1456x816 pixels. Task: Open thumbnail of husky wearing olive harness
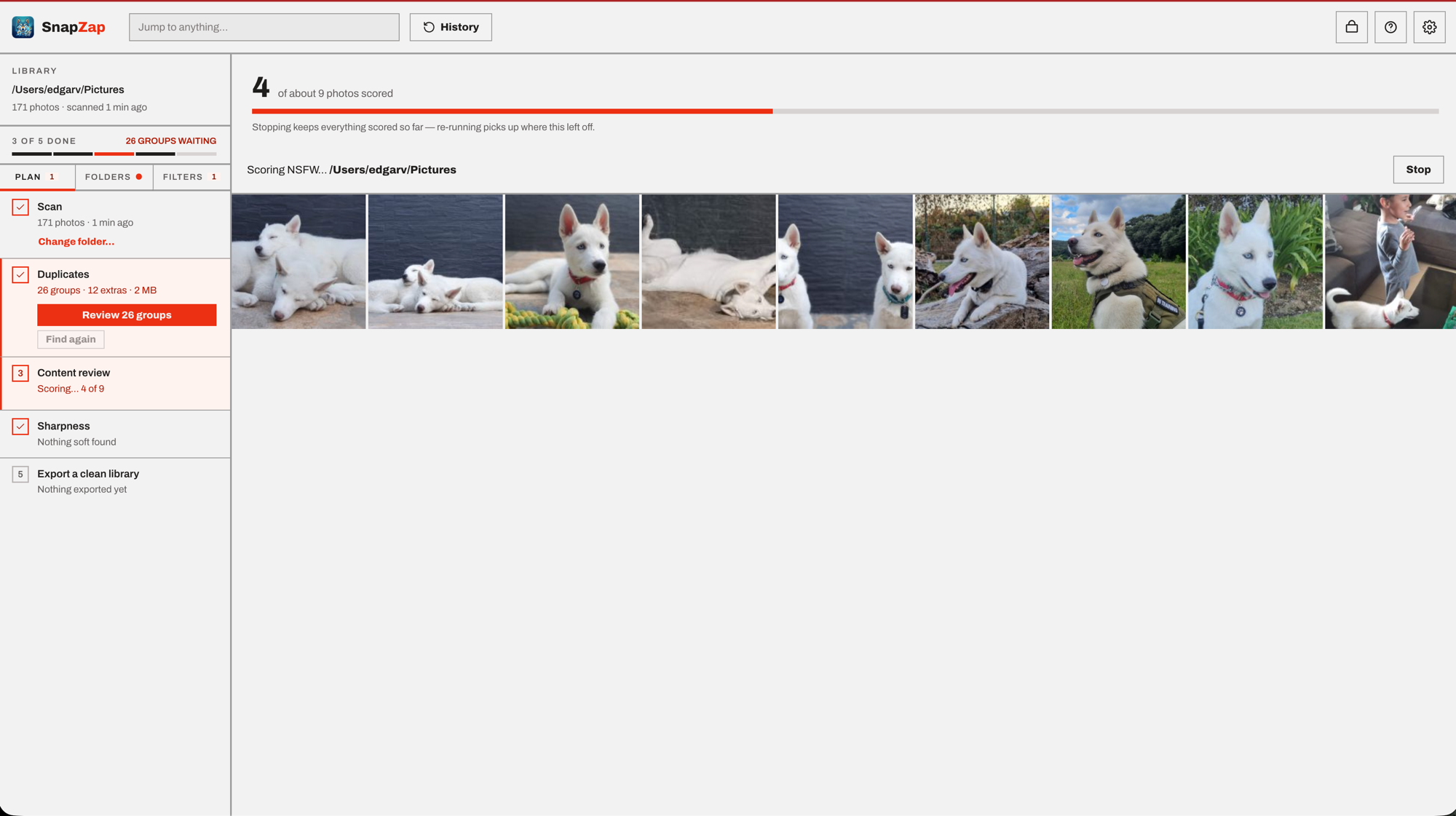tap(1118, 261)
